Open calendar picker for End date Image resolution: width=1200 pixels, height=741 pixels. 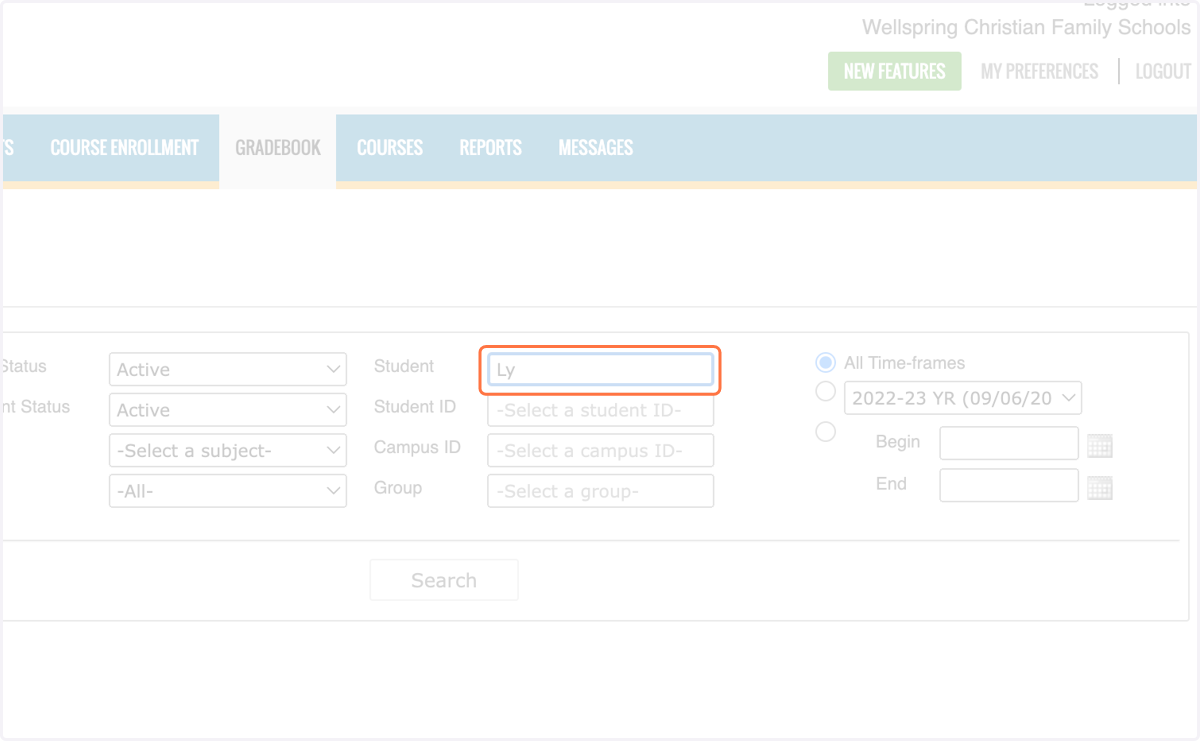click(x=1099, y=488)
